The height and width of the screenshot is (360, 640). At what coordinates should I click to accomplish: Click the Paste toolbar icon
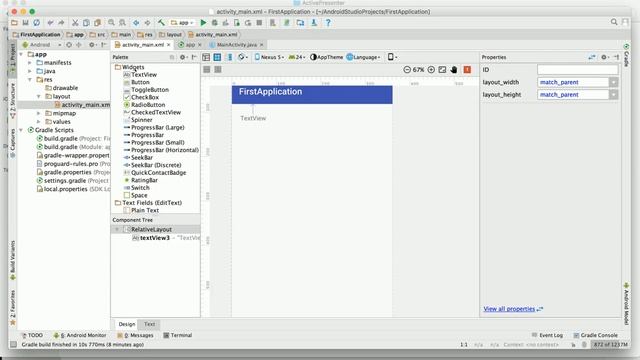(98, 23)
